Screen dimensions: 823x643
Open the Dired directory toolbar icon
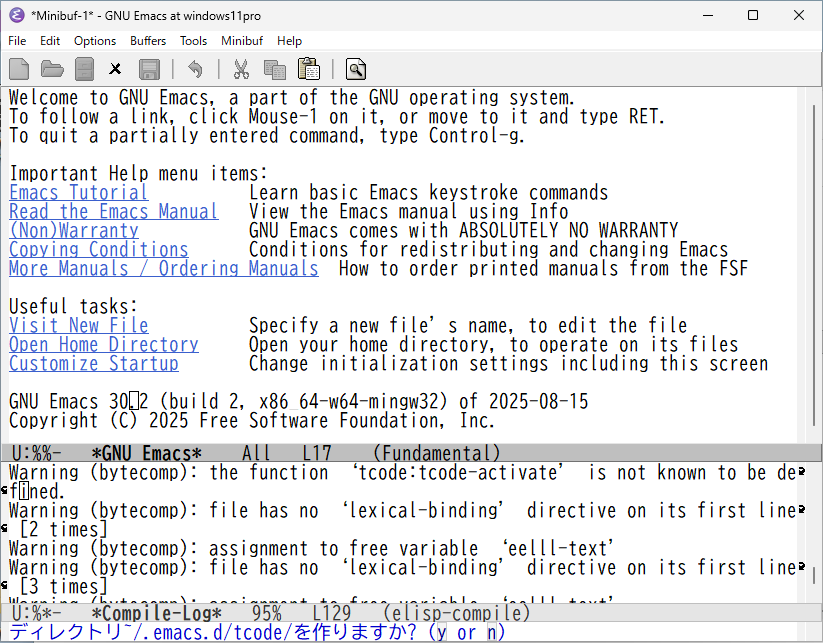[x=84, y=69]
